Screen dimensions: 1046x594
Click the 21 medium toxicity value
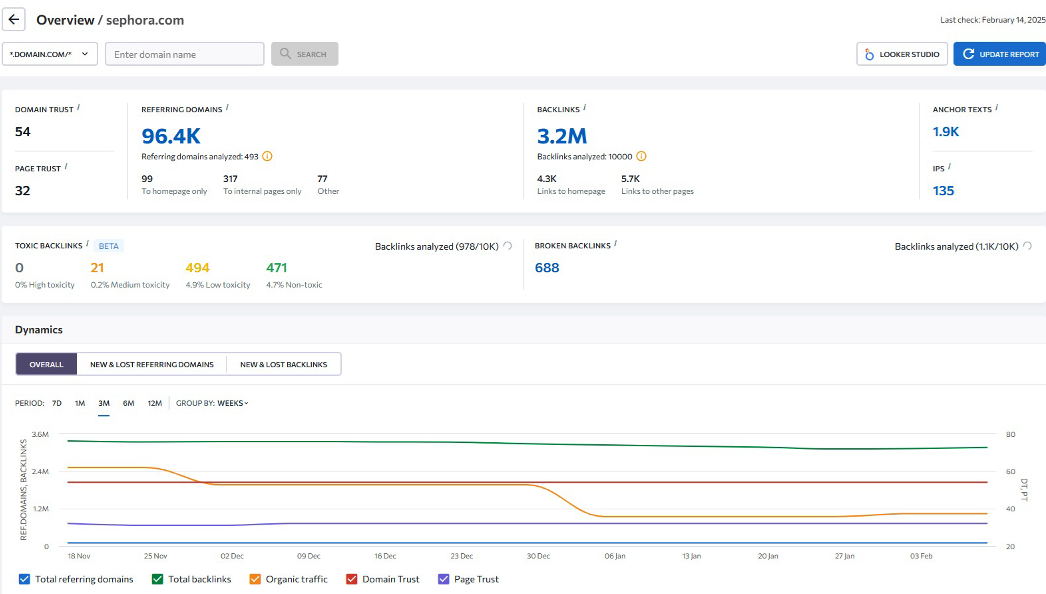coord(97,268)
